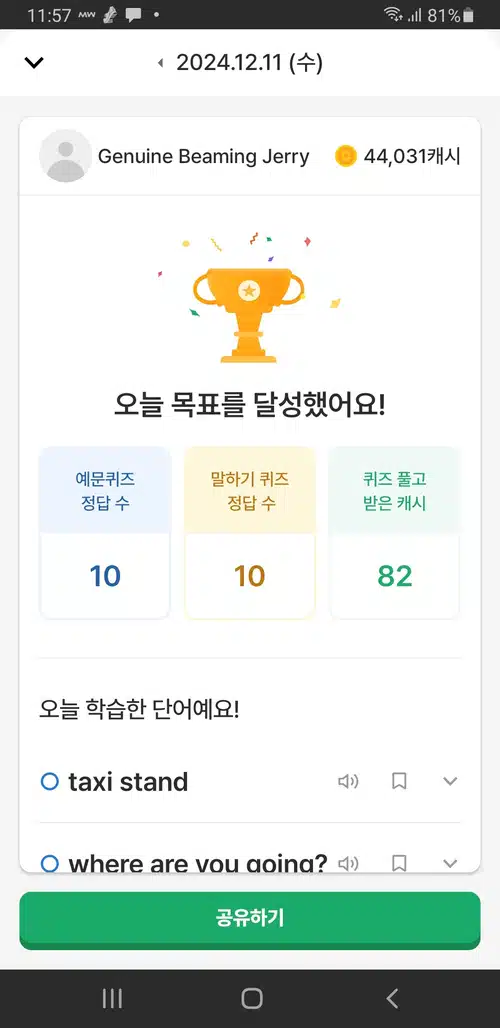Tap the 공유하기 share button

[250, 920]
